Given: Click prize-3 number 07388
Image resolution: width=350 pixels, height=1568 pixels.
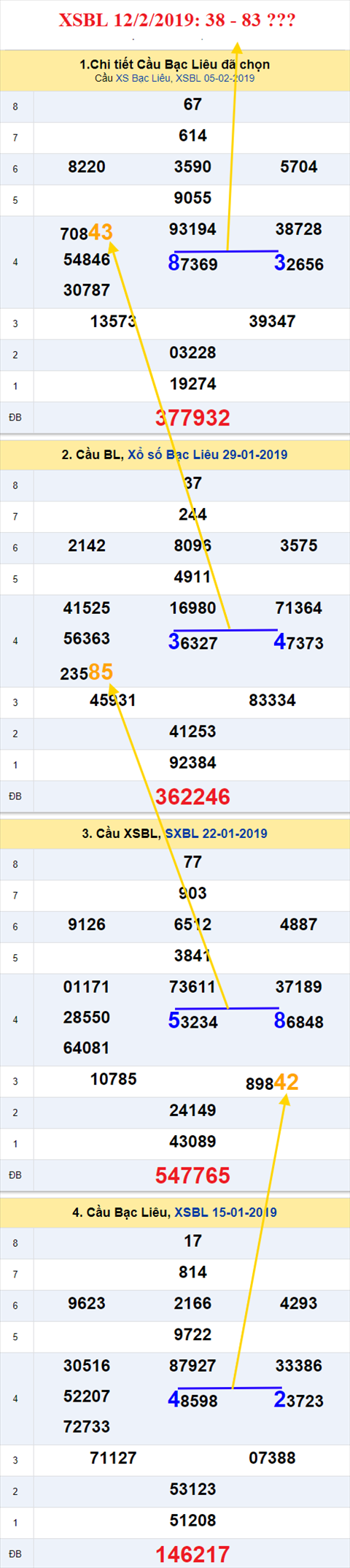Looking at the screenshot, I should point(272,1459).
